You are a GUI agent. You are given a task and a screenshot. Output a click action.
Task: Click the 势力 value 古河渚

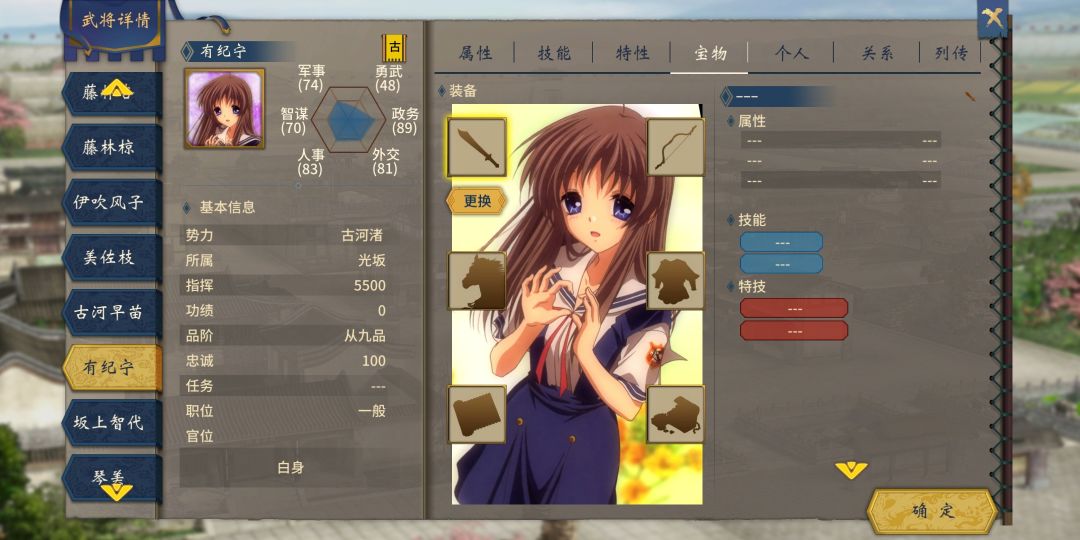click(362, 235)
